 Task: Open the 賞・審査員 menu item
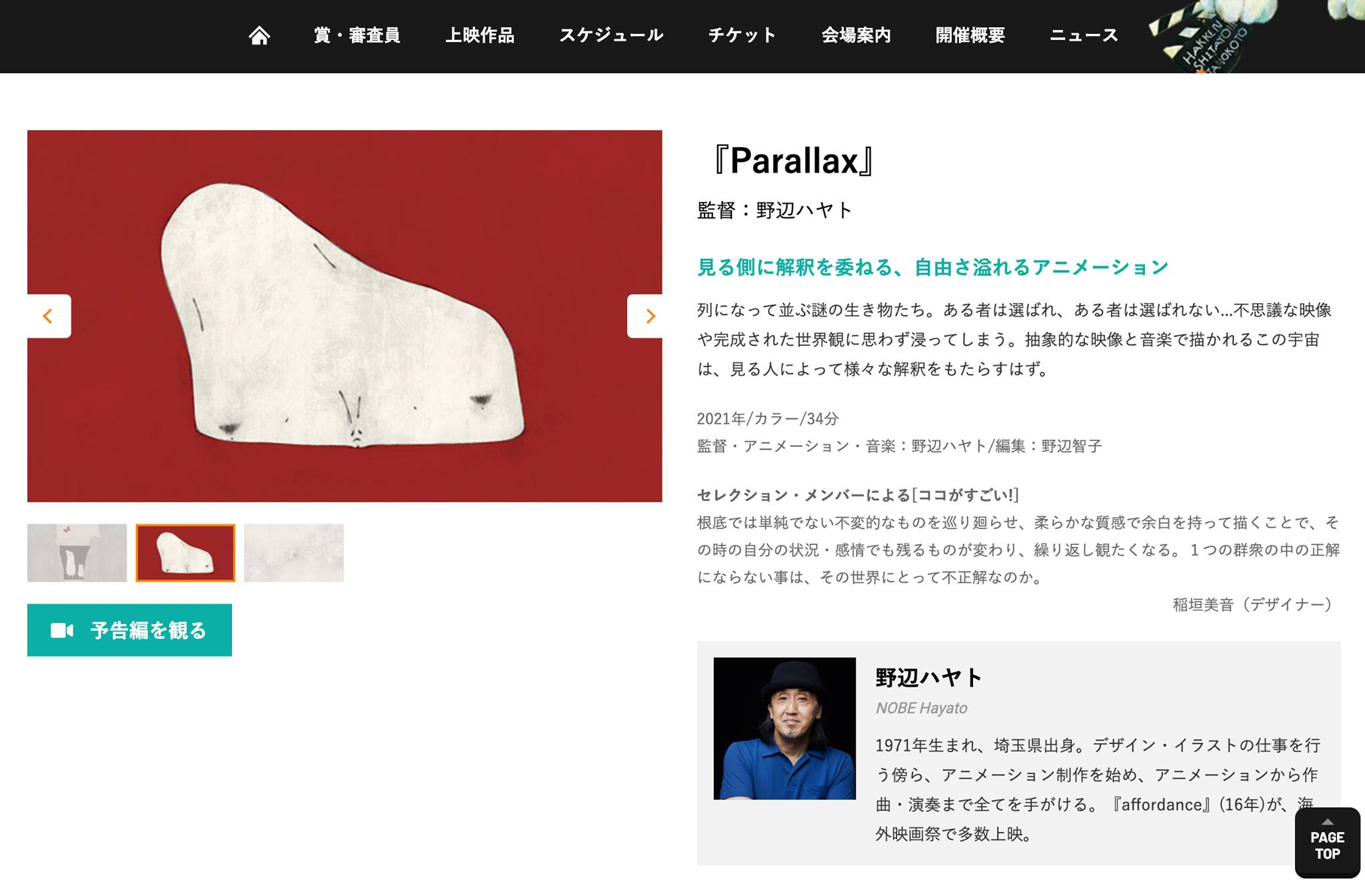click(x=357, y=35)
